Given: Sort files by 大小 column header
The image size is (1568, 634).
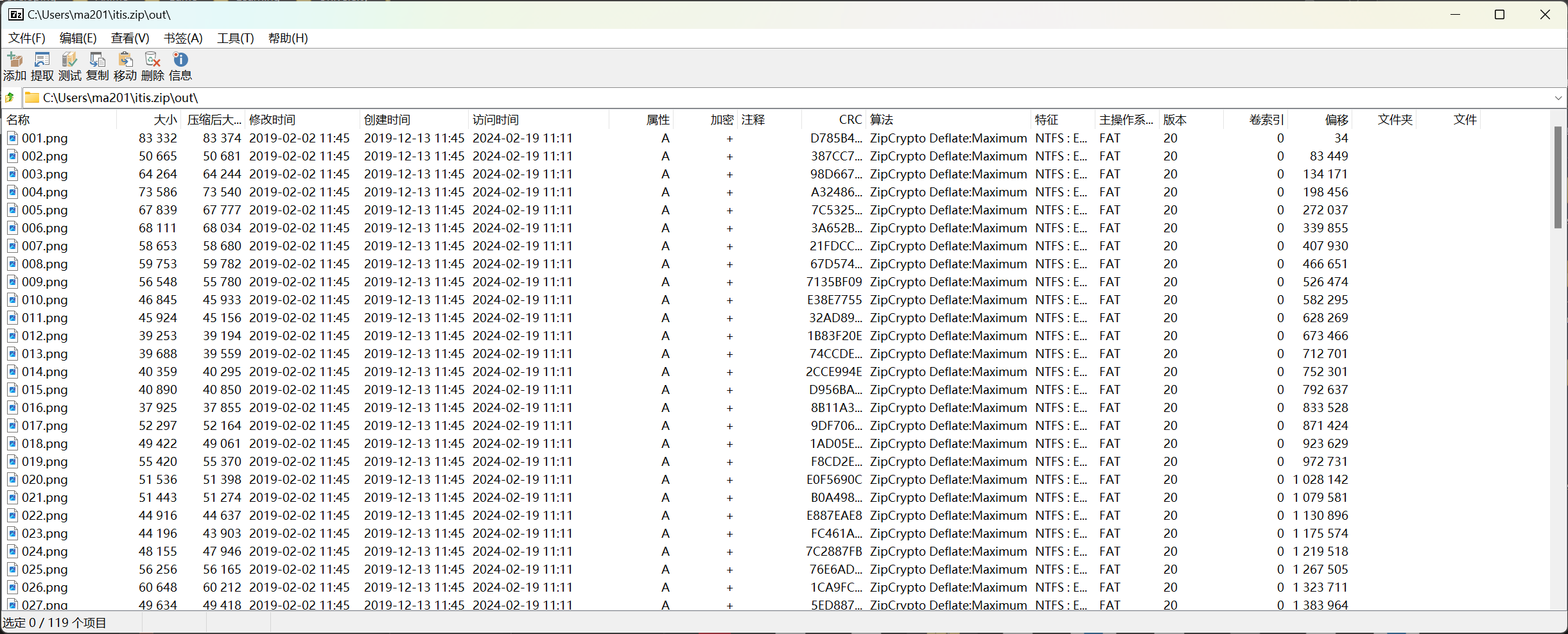Looking at the screenshot, I should pyautogui.click(x=164, y=120).
